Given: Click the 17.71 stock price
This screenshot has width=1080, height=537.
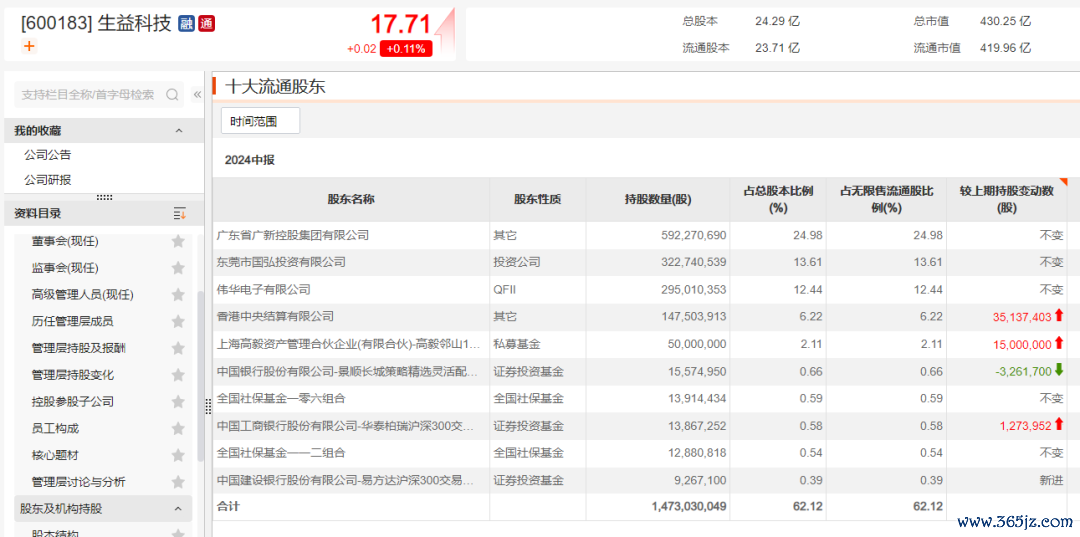Looking at the screenshot, I should tap(400, 24).
